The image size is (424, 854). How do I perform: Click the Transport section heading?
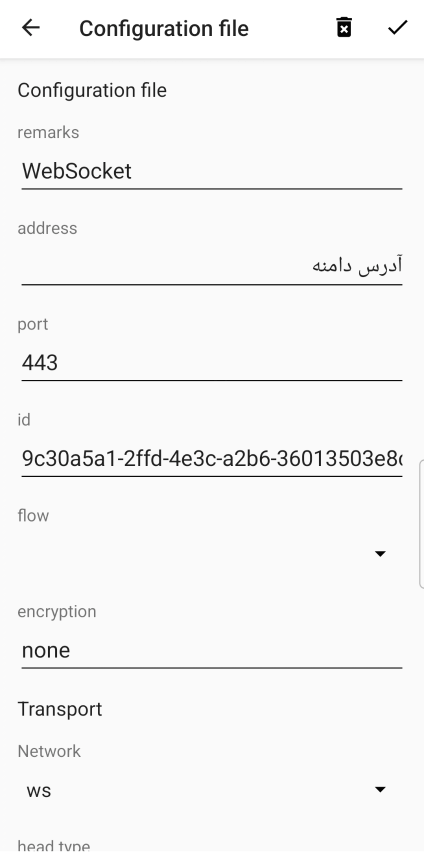tap(60, 709)
